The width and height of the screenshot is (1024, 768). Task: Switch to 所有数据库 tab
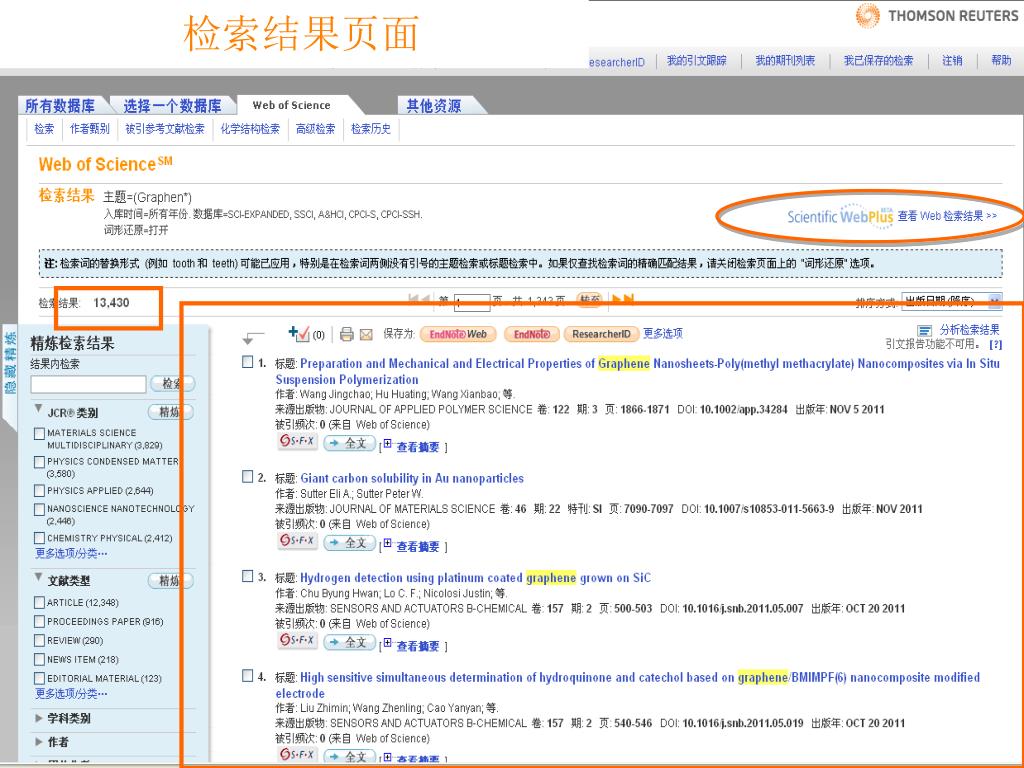(x=60, y=106)
